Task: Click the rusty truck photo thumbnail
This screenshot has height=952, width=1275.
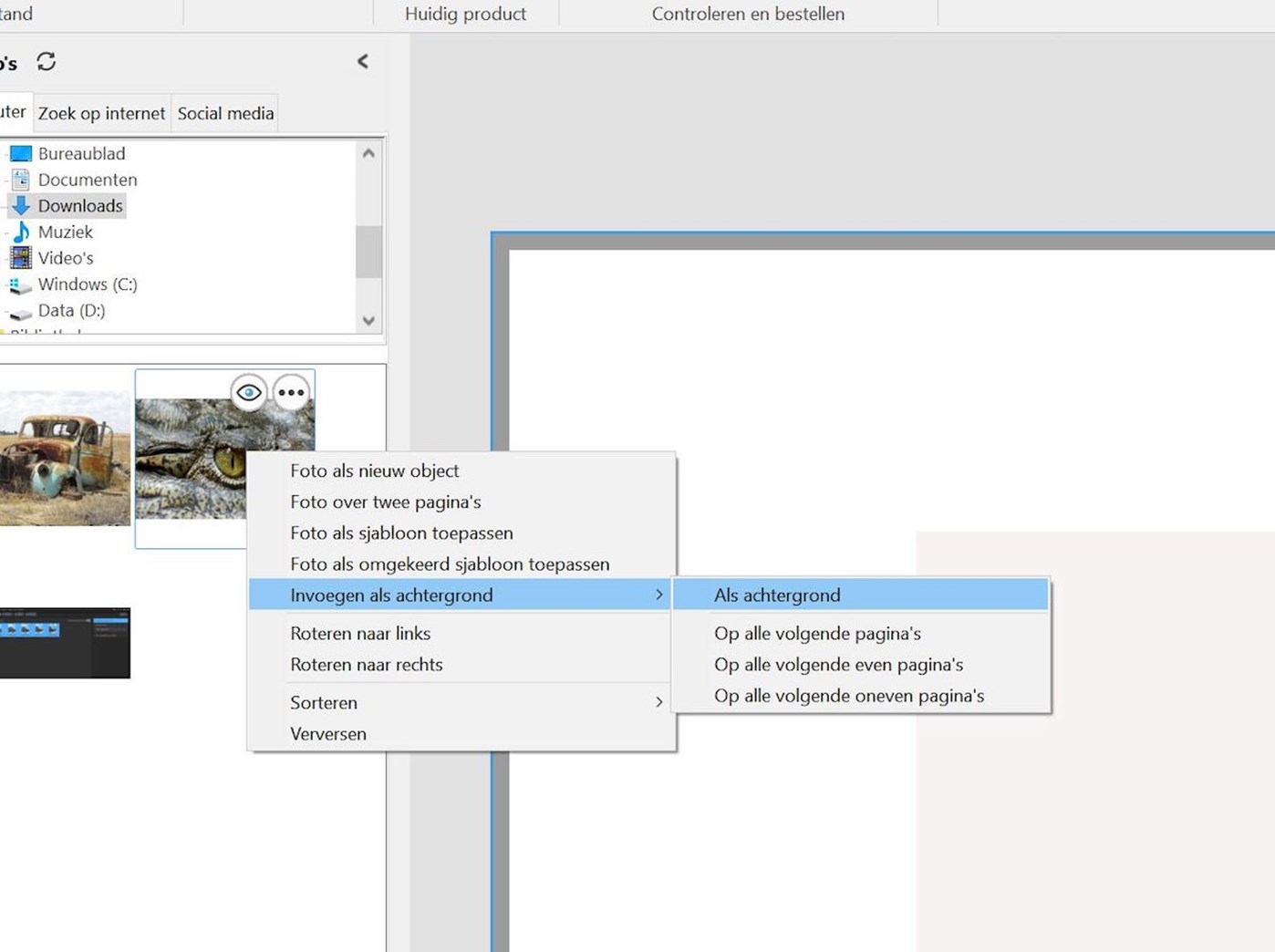Action: (x=64, y=458)
